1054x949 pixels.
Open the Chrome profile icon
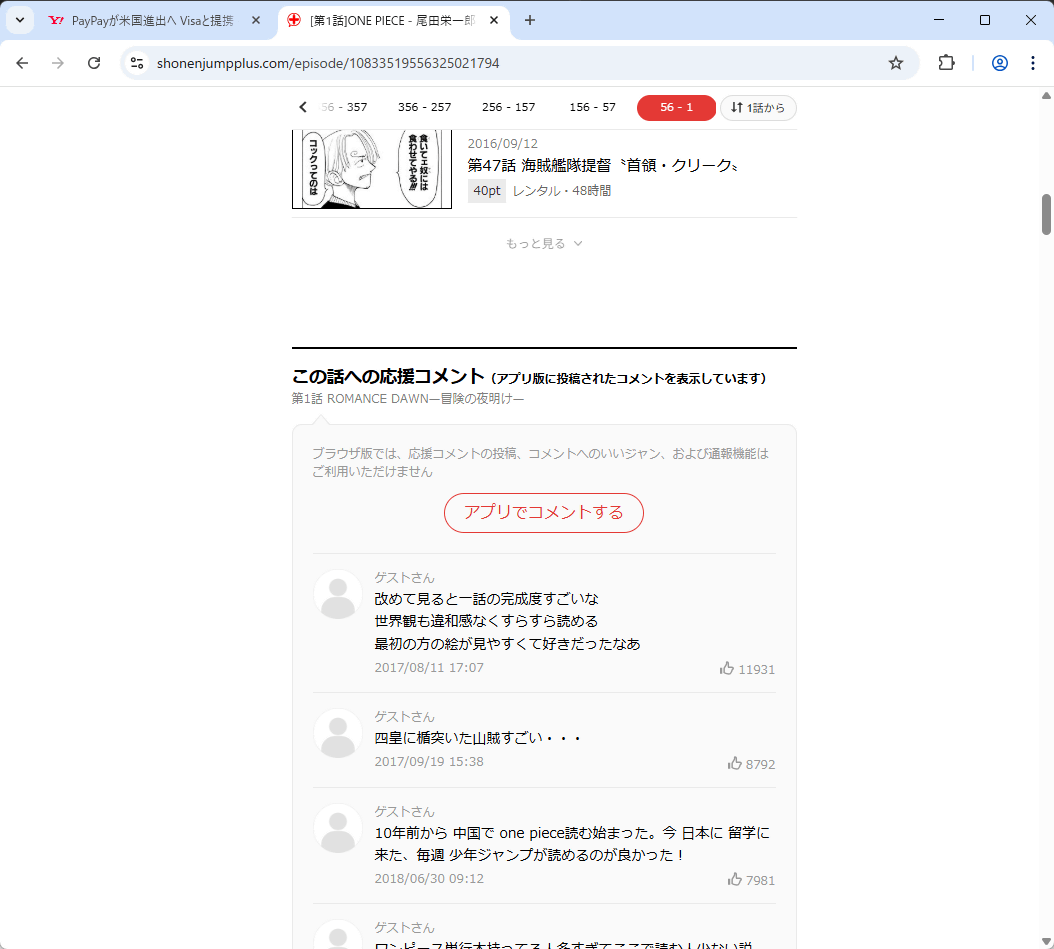pos(1000,63)
